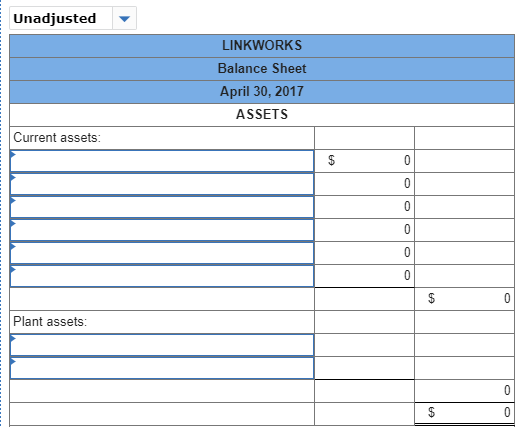Click the second plant asset amount cell
Screen dimensions: 519x427
(x=364, y=368)
